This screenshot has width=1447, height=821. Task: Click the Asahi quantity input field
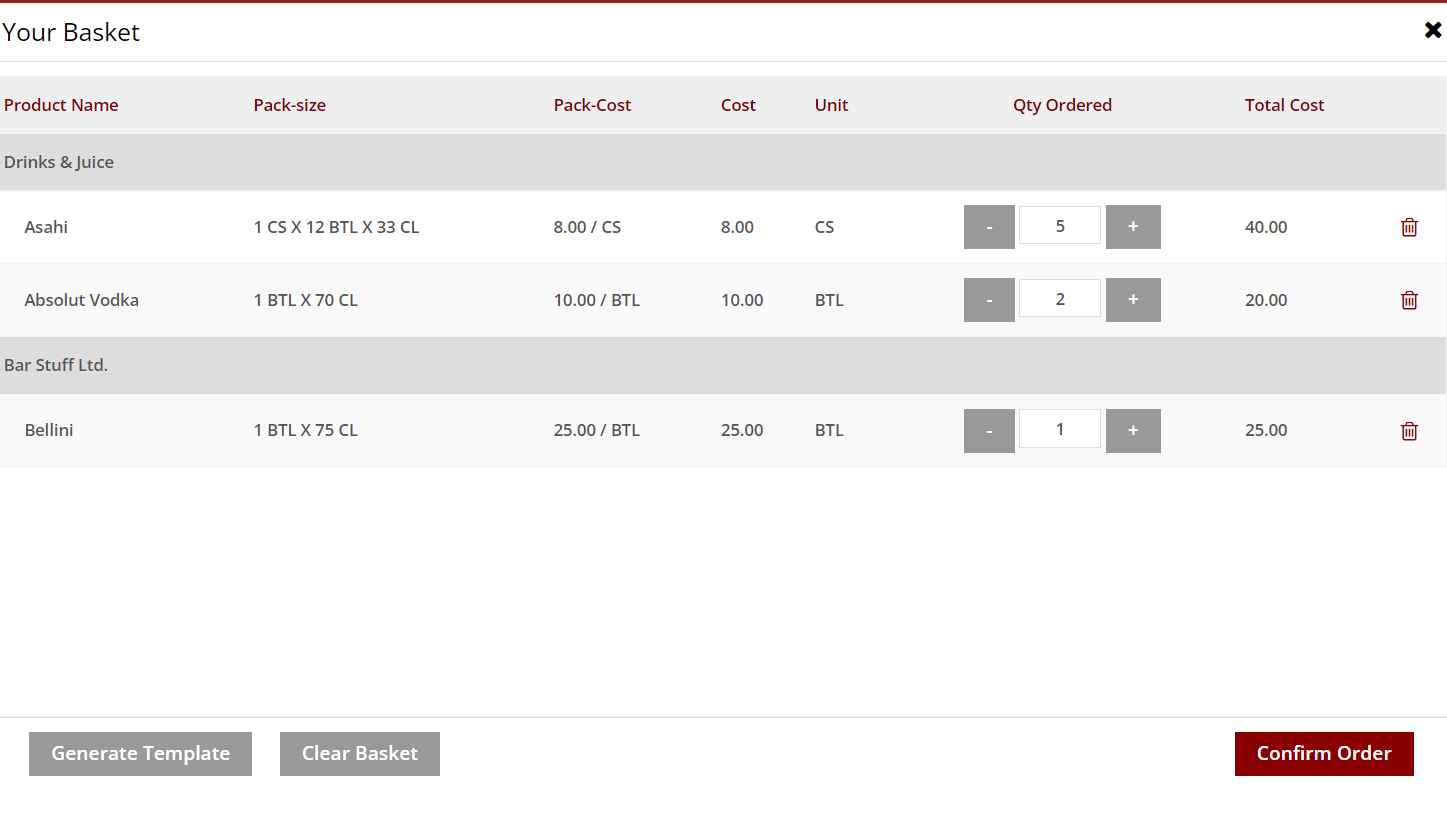tap(1059, 226)
